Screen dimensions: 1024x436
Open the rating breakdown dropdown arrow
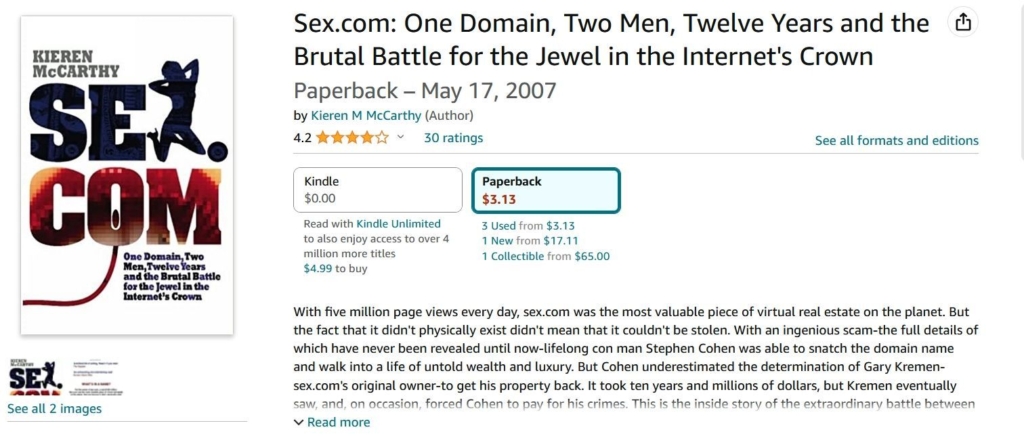[401, 138]
